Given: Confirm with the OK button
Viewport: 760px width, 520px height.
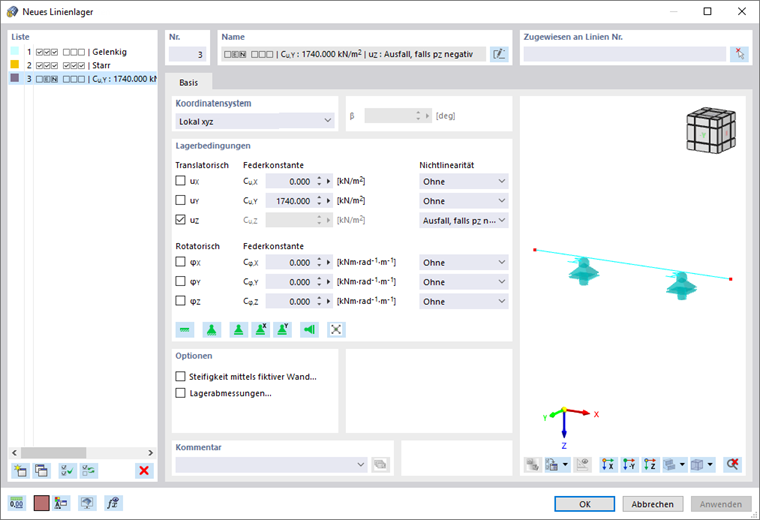Looking at the screenshot, I should (x=585, y=504).
